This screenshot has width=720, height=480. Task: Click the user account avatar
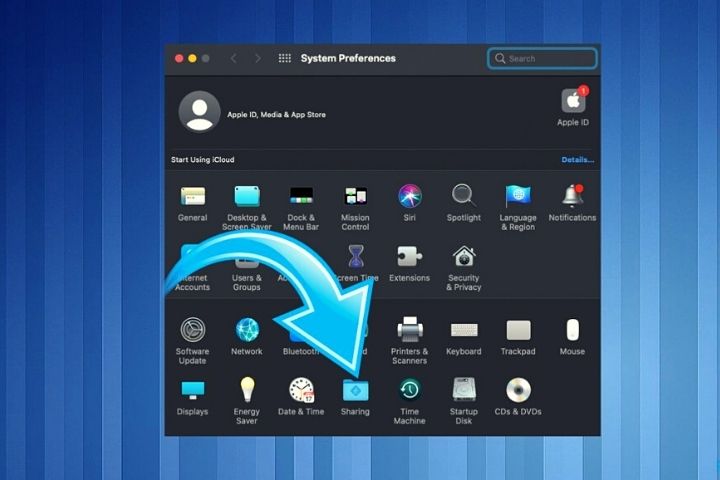tap(199, 112)
